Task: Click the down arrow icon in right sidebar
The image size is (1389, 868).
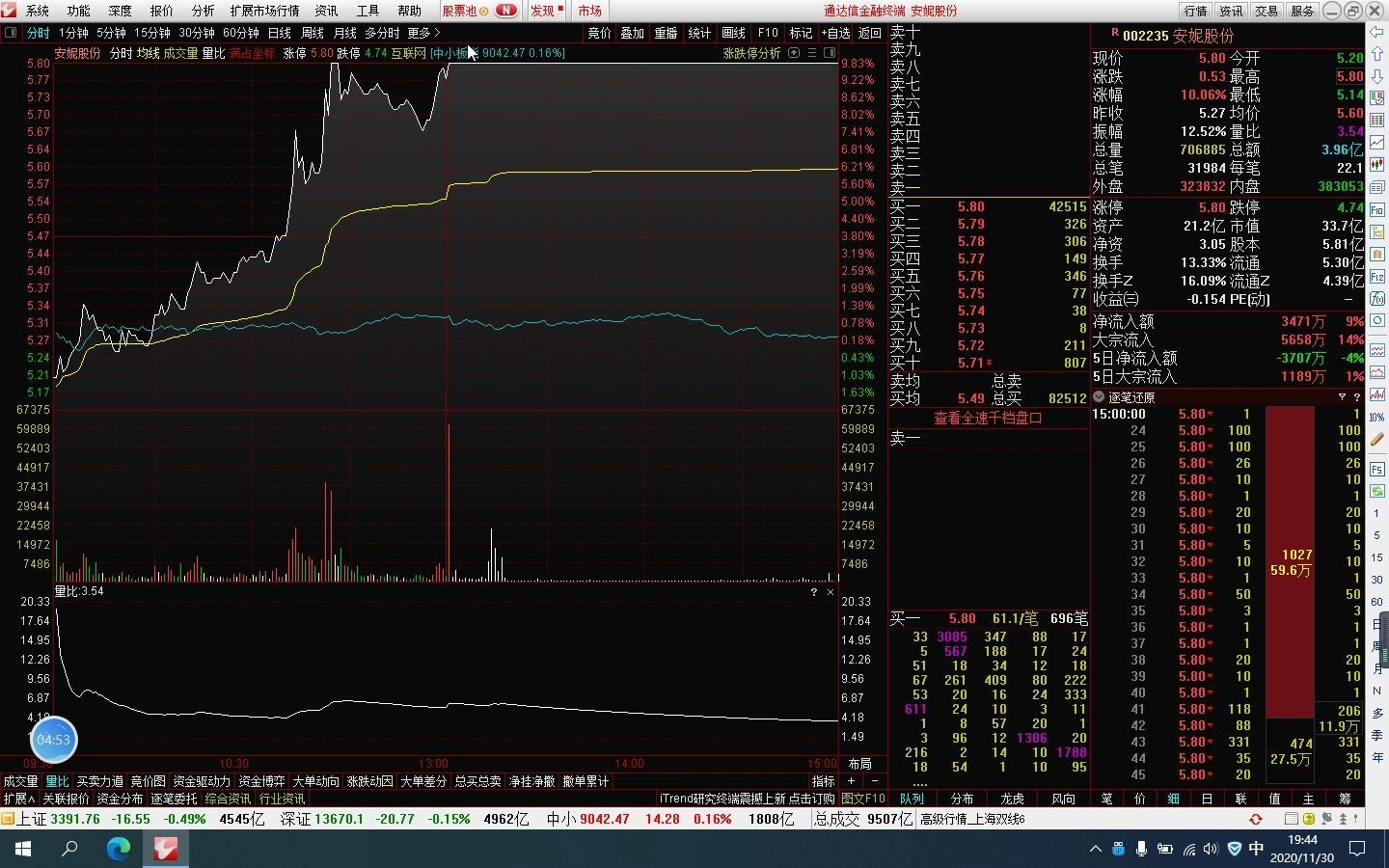Action: click(x=1376, y=78)
